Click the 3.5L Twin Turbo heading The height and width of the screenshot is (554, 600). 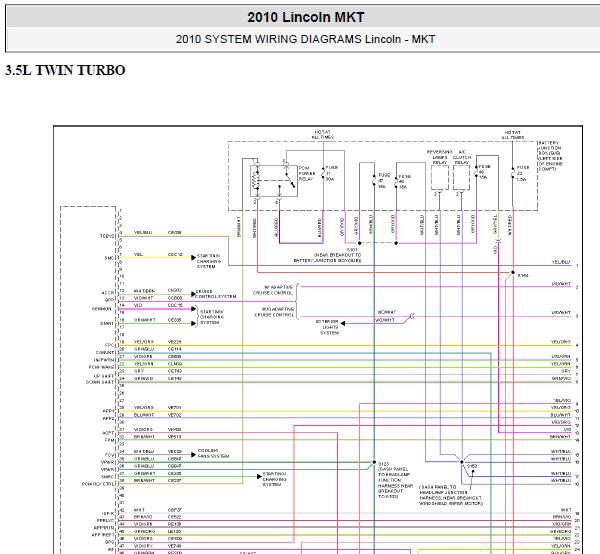point(65,70)
